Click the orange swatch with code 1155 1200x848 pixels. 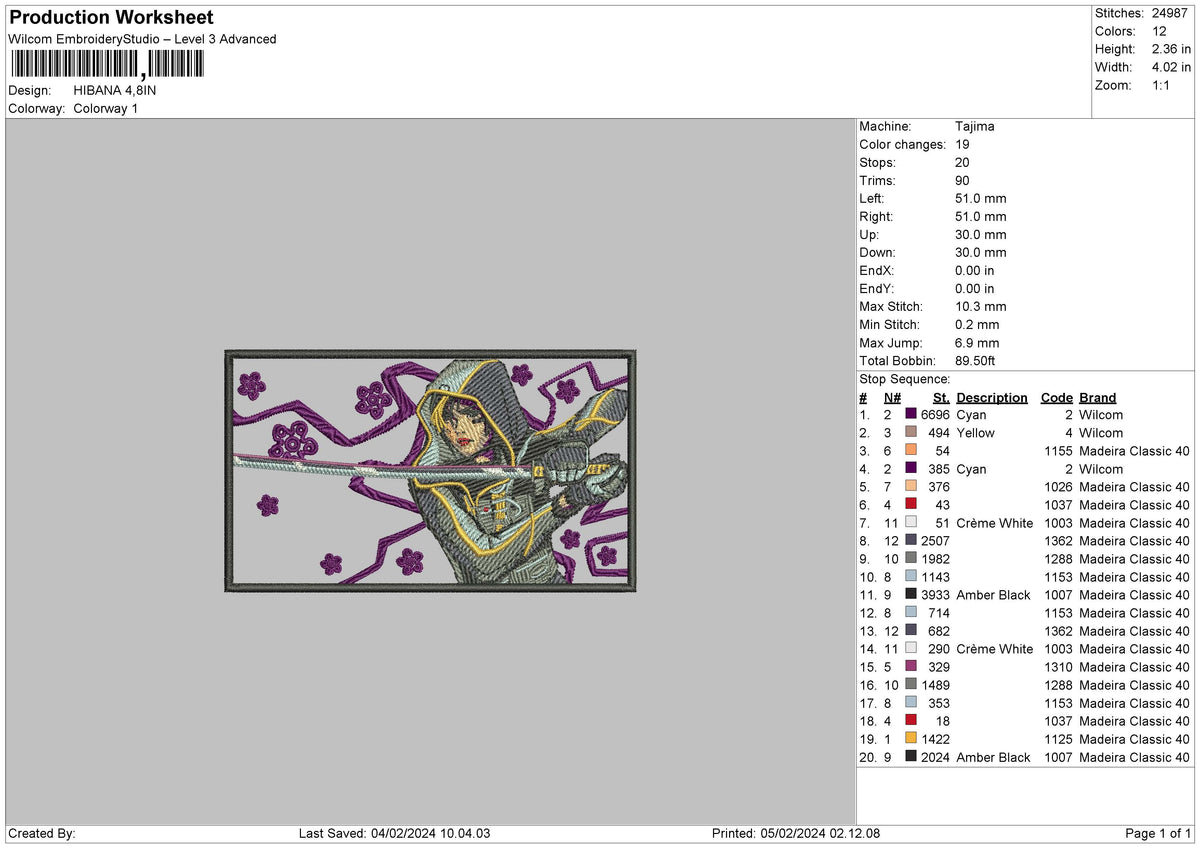(x=911, y=451)
